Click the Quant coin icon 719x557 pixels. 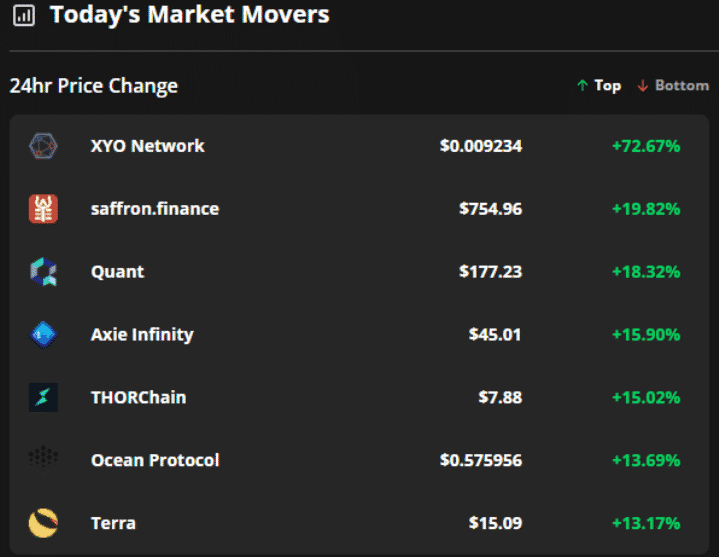[x=43, y=272]
